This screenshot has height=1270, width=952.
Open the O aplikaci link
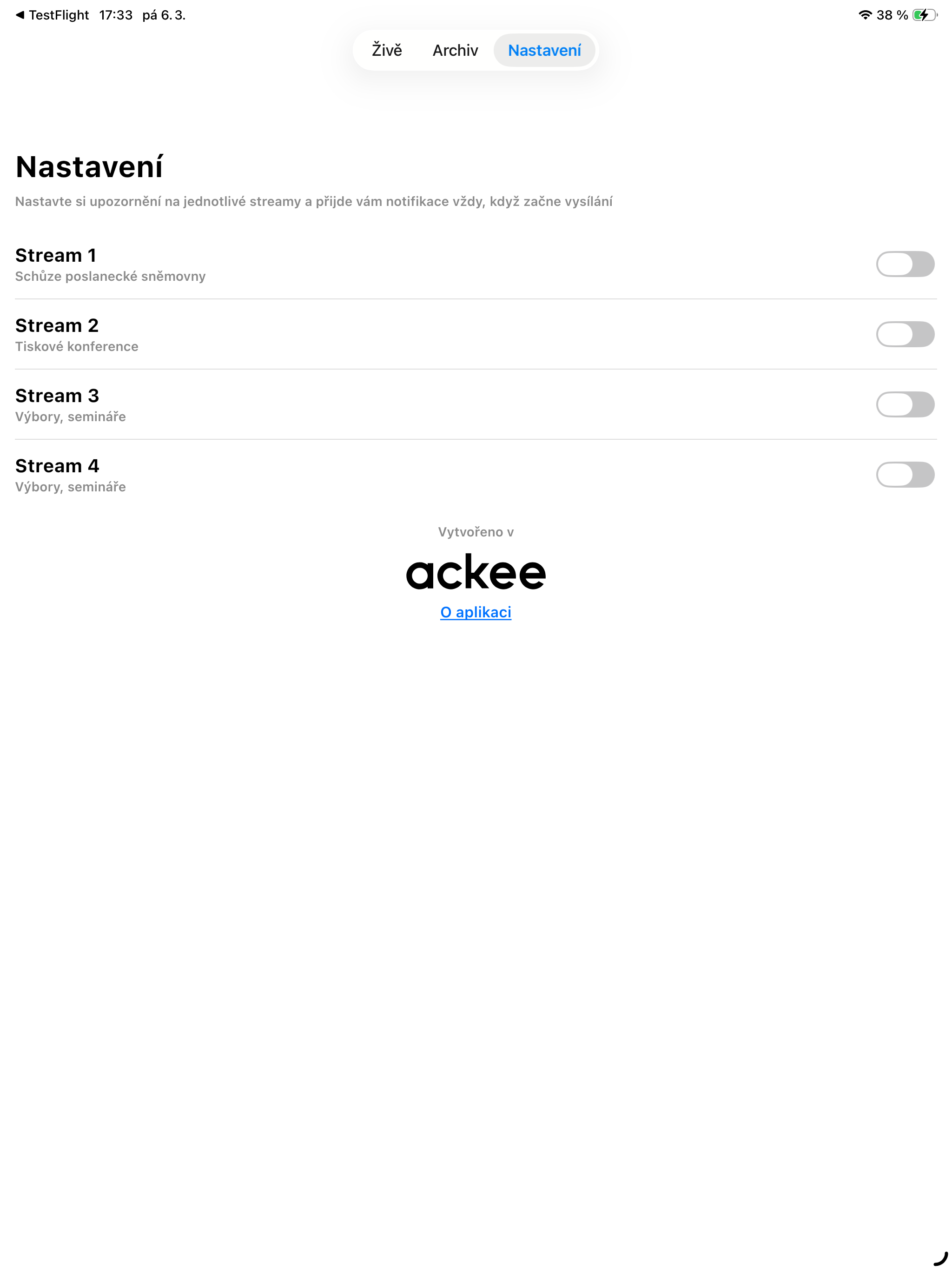pyautogui.click(x=476, y=612)
